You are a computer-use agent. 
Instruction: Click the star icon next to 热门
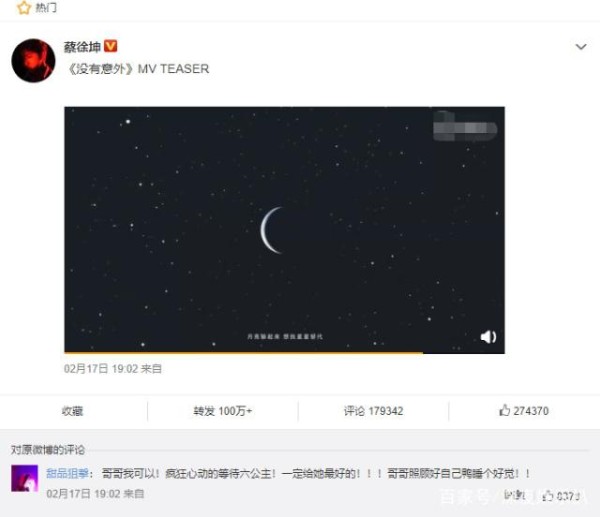[24, 7]
